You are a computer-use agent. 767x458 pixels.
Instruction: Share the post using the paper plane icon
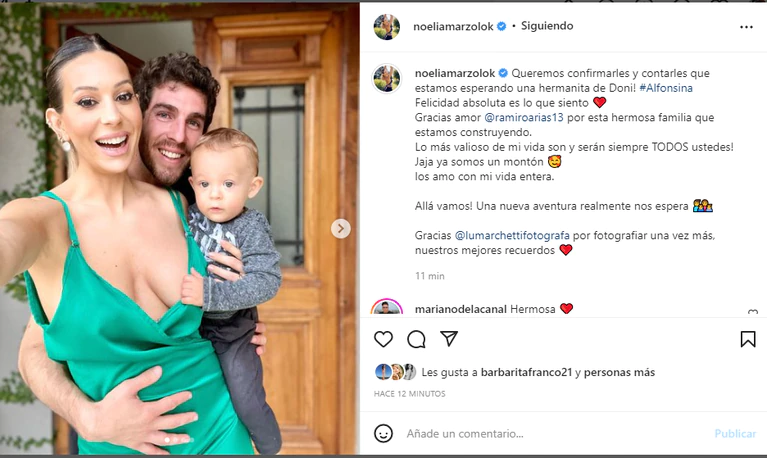pyautogui.click(x=449, y=339)
